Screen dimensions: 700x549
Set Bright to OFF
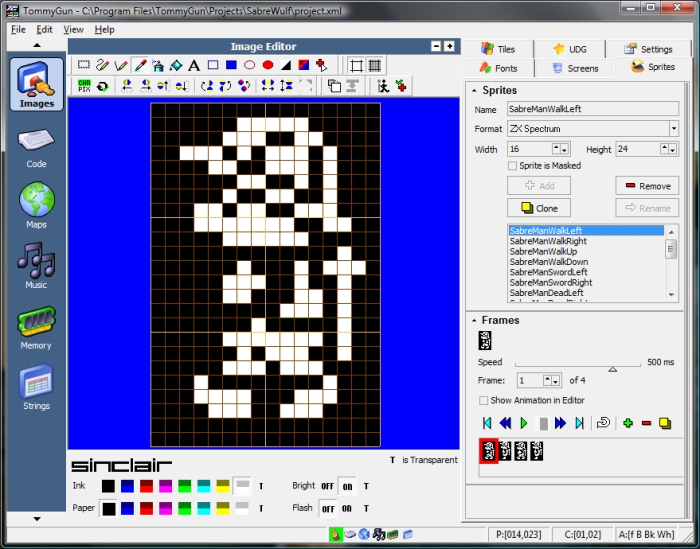coord(328,487)
